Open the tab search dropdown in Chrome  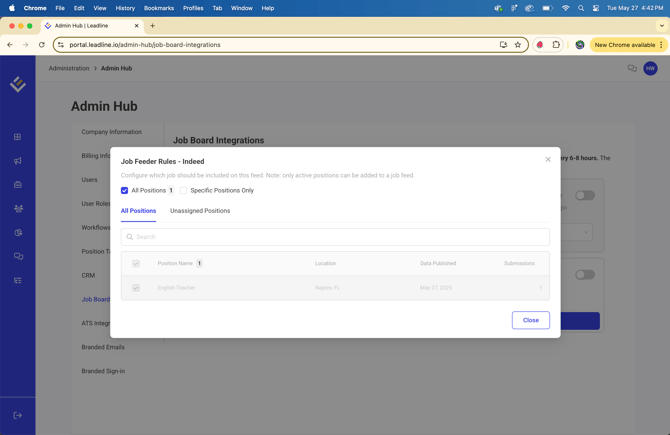click(661, 26)
